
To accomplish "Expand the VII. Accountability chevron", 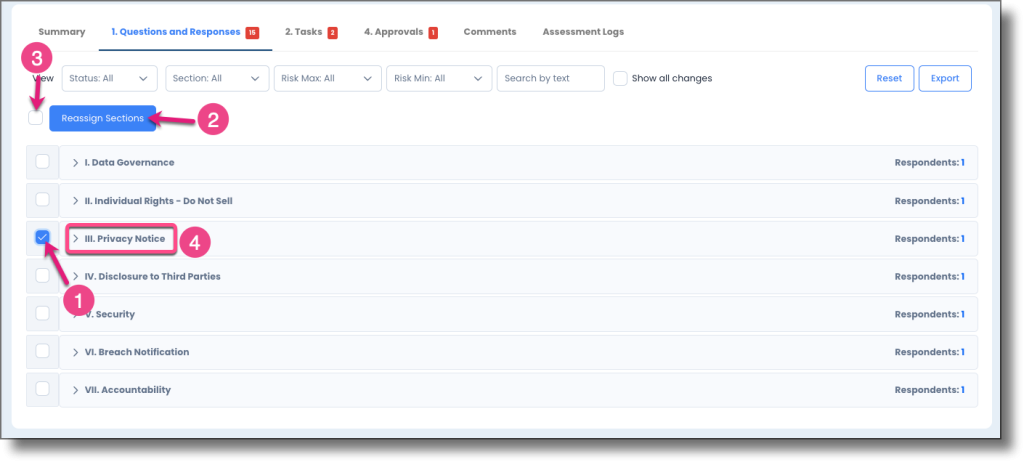I will tap(76, 390).
